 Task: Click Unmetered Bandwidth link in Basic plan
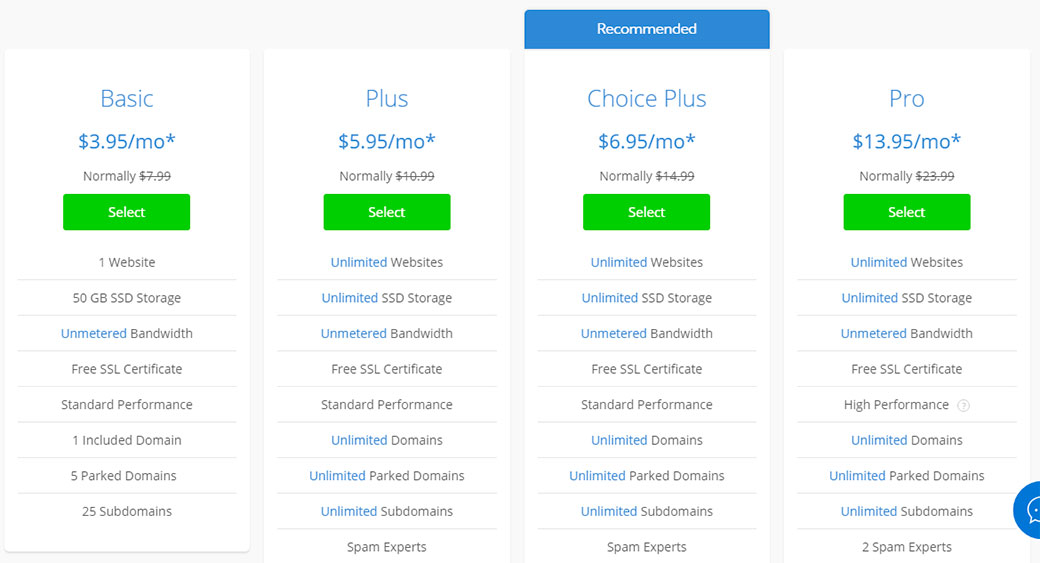click(94, 334)
